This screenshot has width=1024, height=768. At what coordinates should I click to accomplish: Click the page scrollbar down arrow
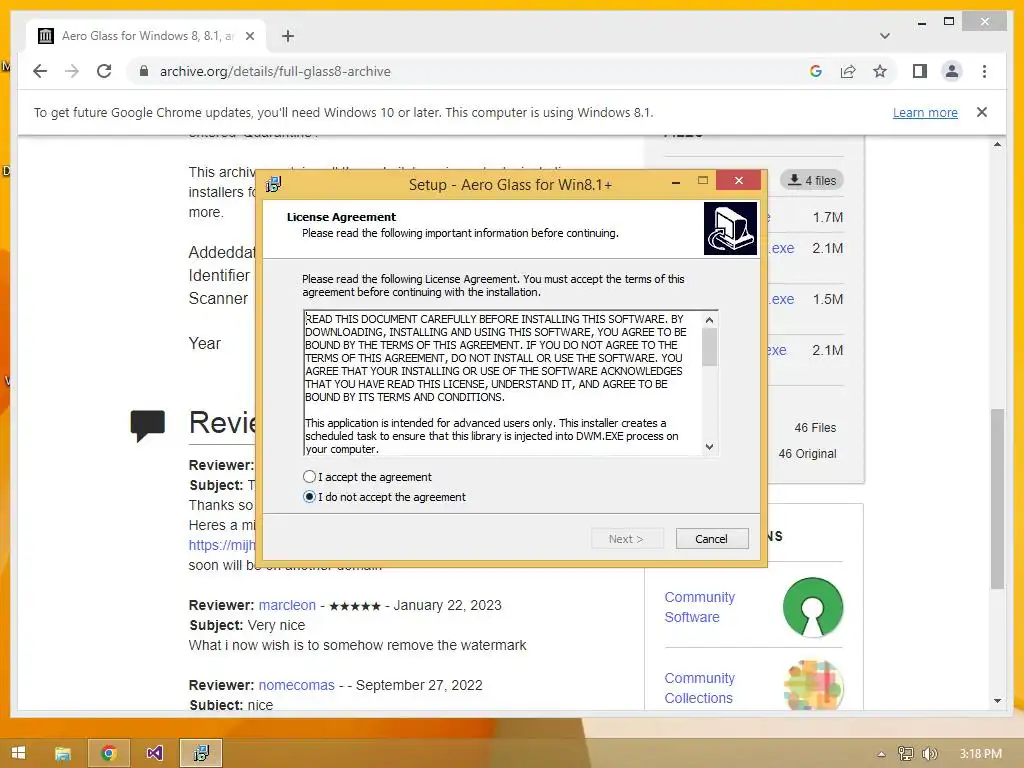pyautogui.click(x=997, y=701)
